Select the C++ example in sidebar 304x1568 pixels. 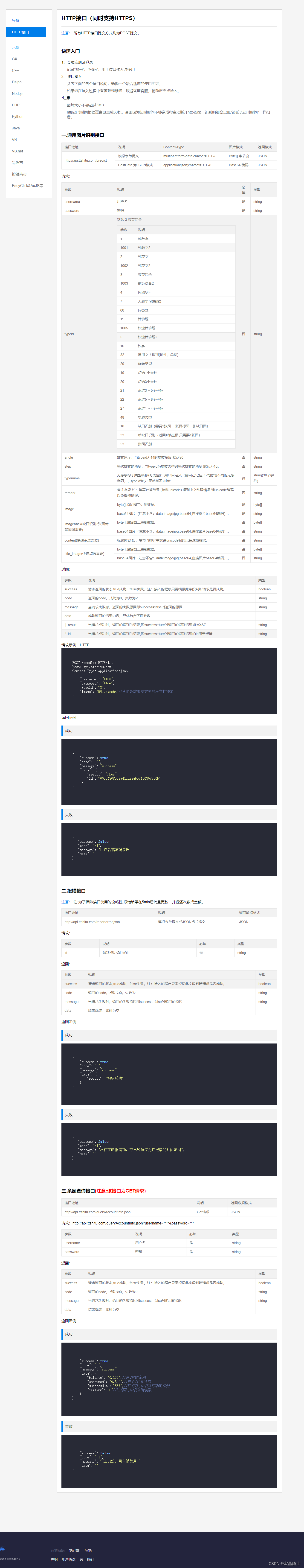pos(15,71)
